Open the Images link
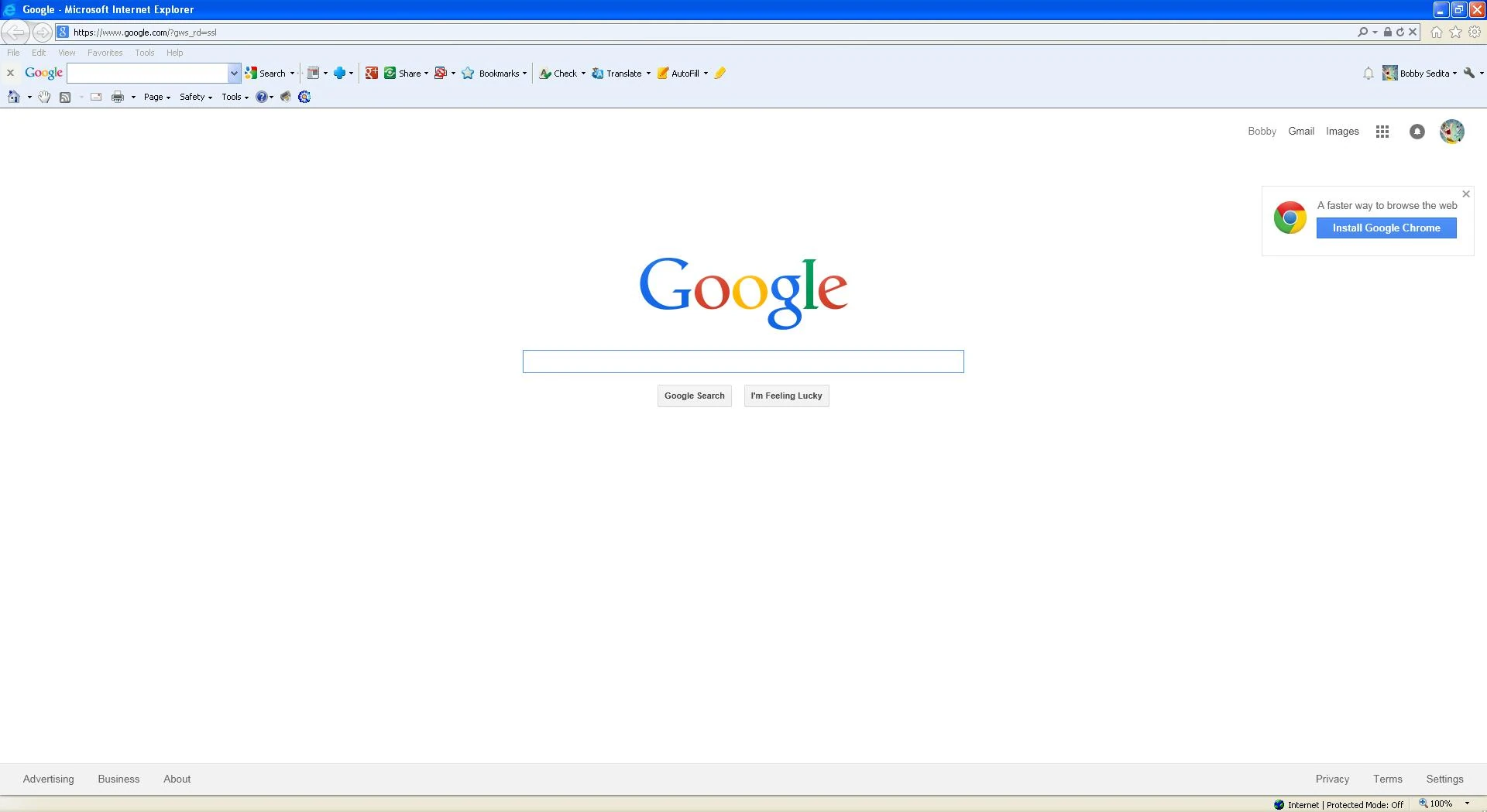1487x812 pixels. (x=1342, y=132)
